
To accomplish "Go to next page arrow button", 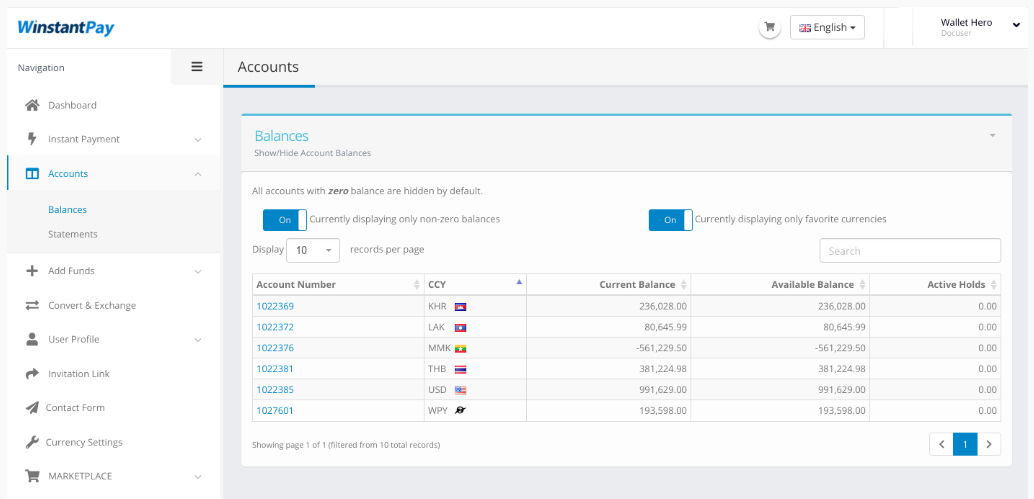I will 988,444.
